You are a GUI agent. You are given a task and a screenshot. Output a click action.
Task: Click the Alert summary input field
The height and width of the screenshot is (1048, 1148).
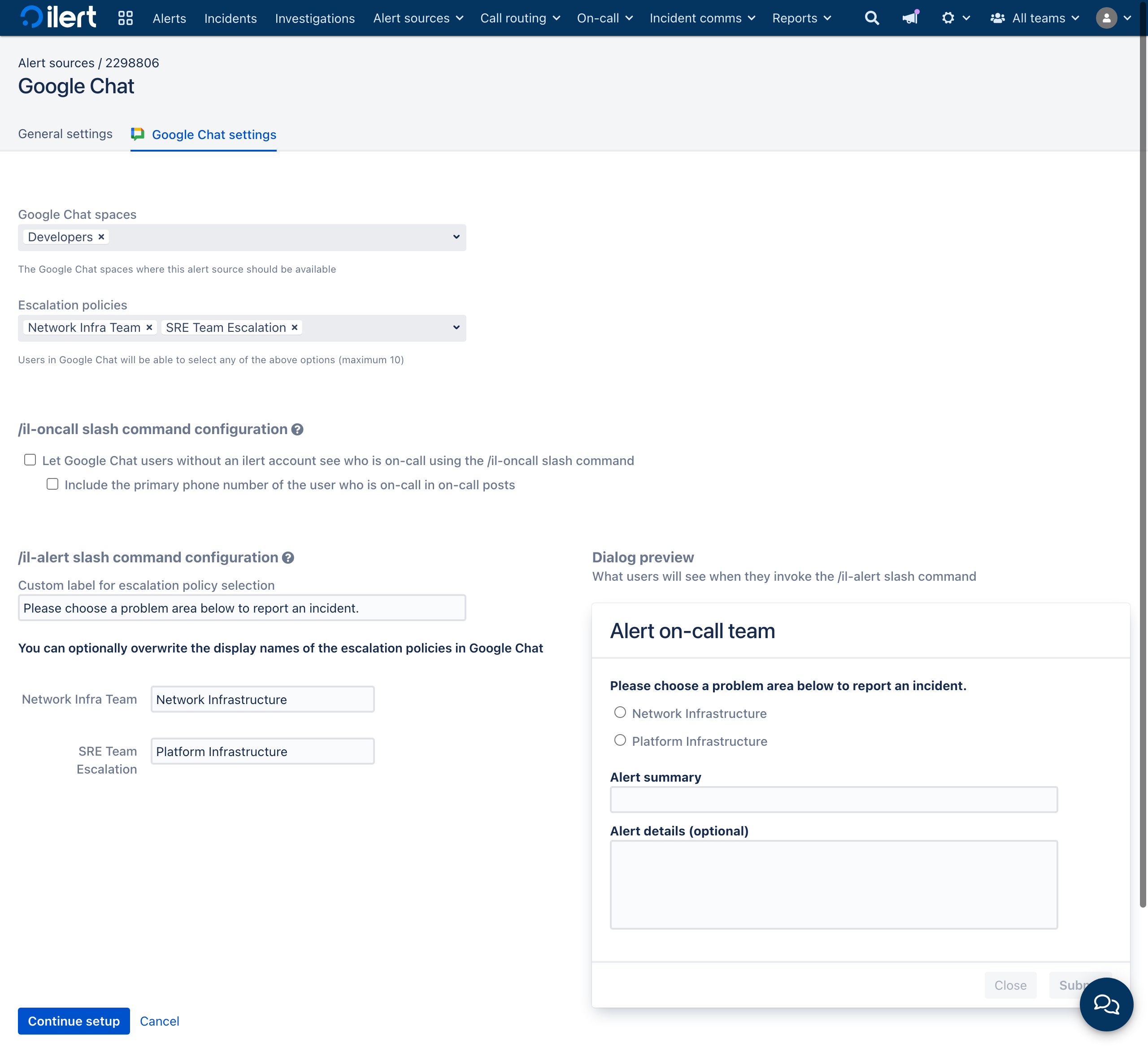tap(833, 800)
